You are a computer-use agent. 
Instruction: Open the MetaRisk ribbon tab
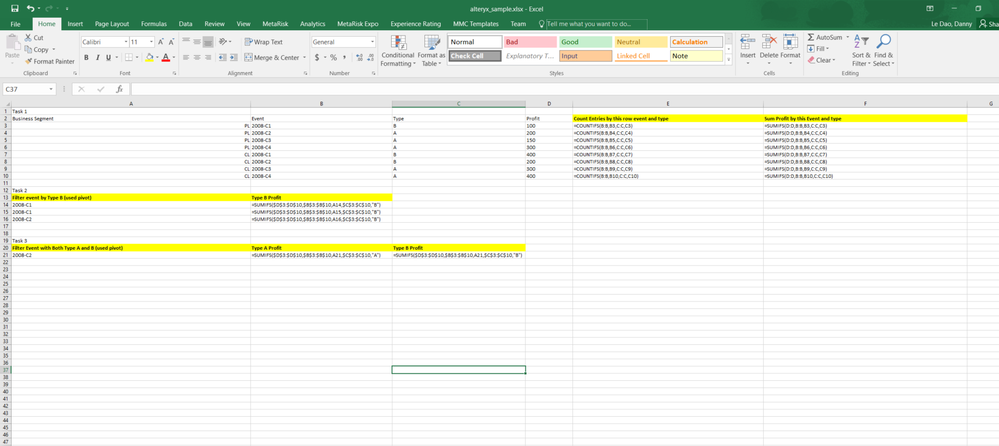click(275, 24)
